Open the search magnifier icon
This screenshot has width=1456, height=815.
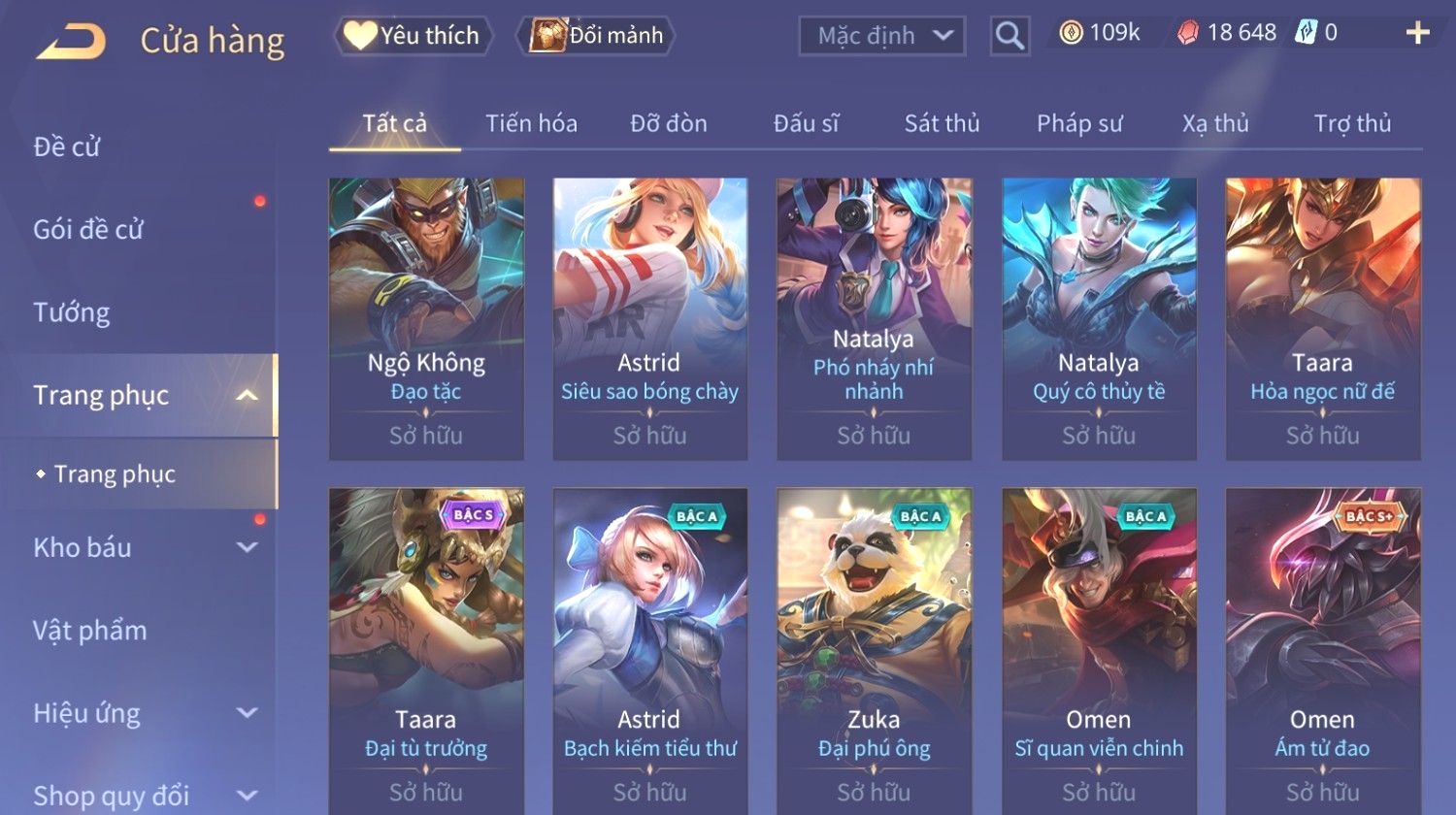1009,36
